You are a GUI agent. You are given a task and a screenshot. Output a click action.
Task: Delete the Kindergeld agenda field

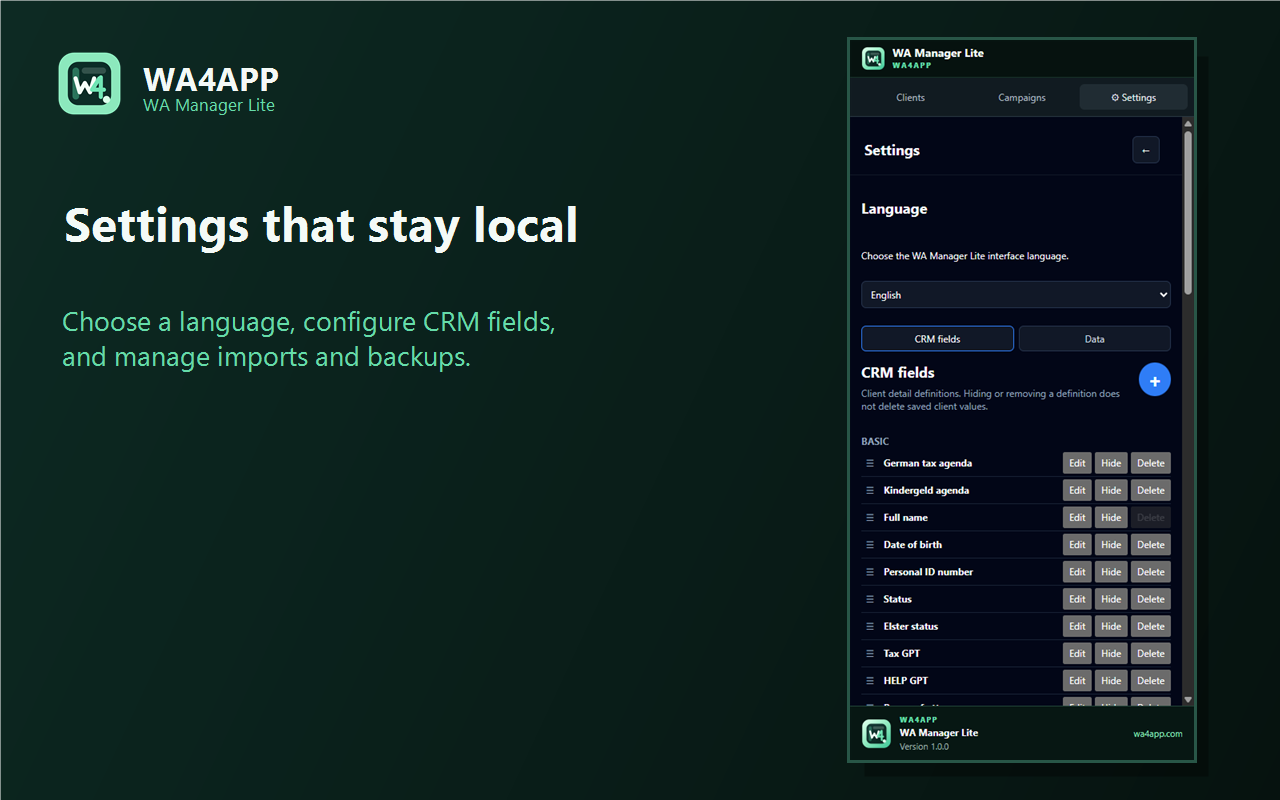coord(1151,490)
